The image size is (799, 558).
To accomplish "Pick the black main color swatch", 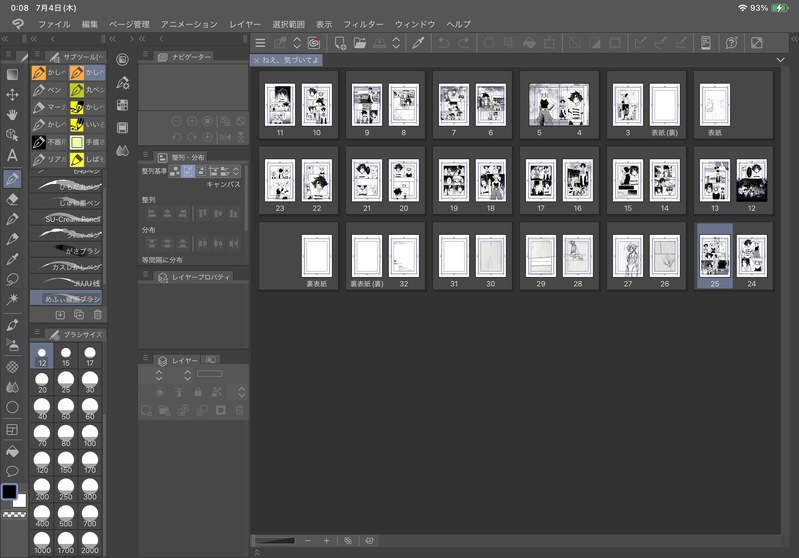I will [x=9, y=491].
